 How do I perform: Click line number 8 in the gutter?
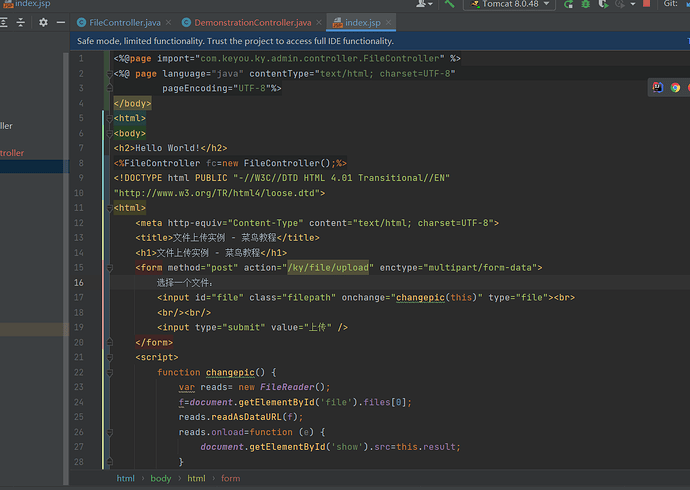(x=81, y=163)
